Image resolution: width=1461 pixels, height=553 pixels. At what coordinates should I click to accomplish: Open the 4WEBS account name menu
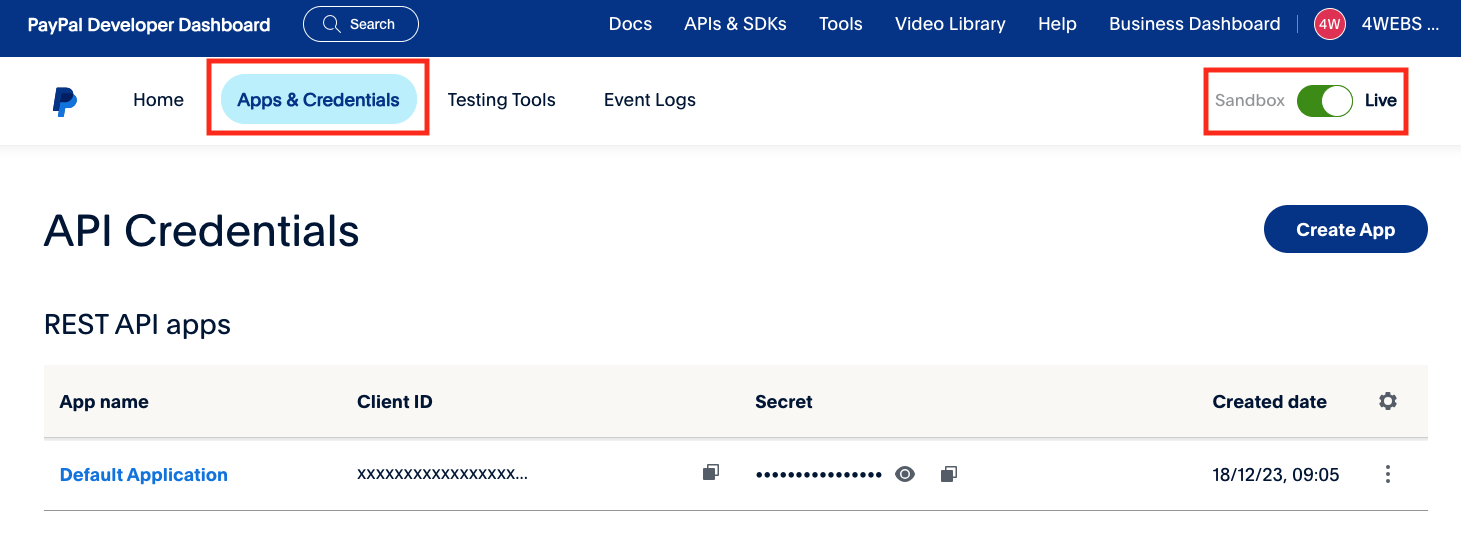1400,24
